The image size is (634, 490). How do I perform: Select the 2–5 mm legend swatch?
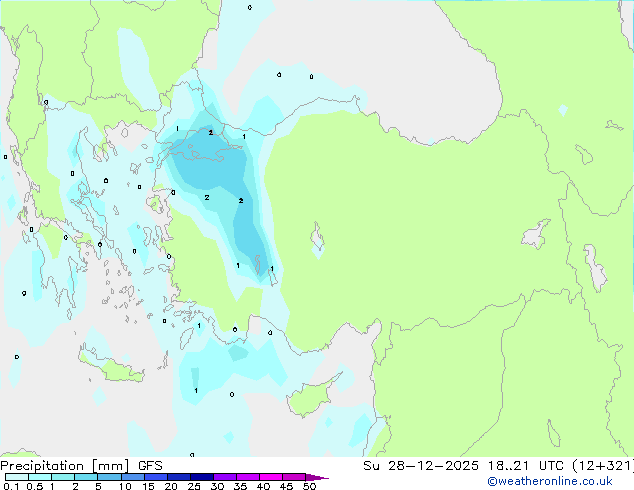(x=86, y=477)
